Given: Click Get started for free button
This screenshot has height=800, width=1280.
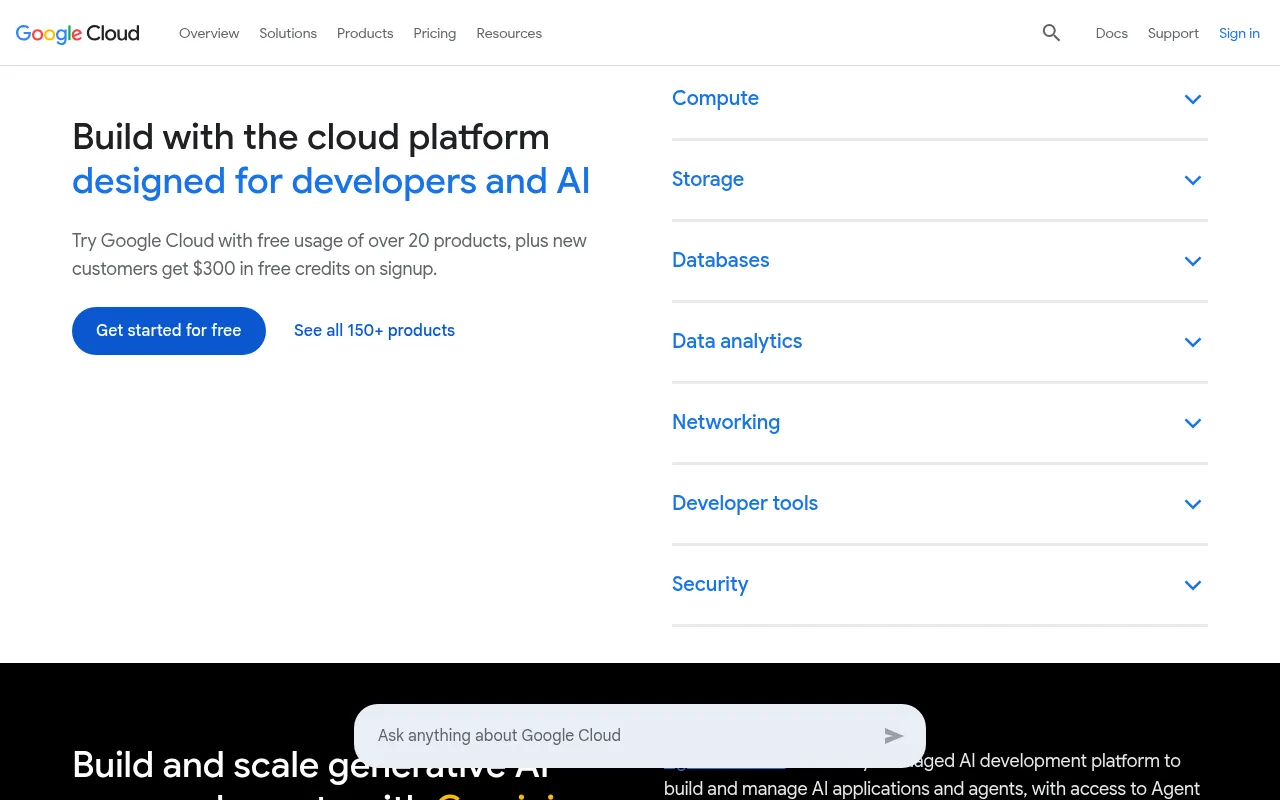Looking at the screenshot, I should [169, 331].
